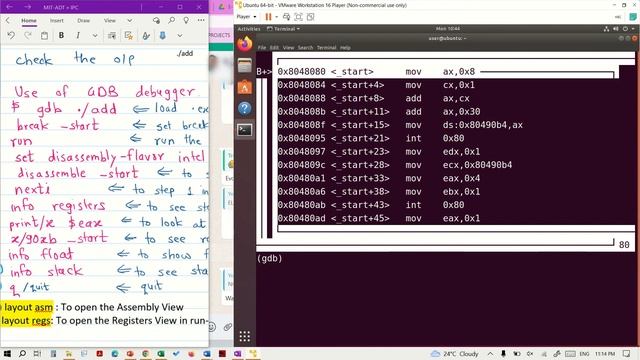Open Windows notification center icon
Image resolution: width=640 pixels, height=360 pixels.
pos(627,353)
